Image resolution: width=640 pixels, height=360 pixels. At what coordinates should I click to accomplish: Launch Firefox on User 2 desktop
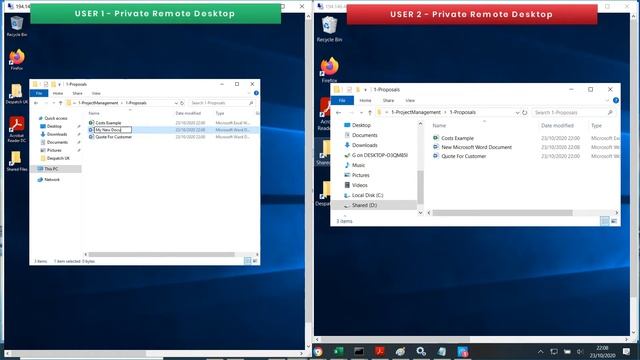coord(329,69)
